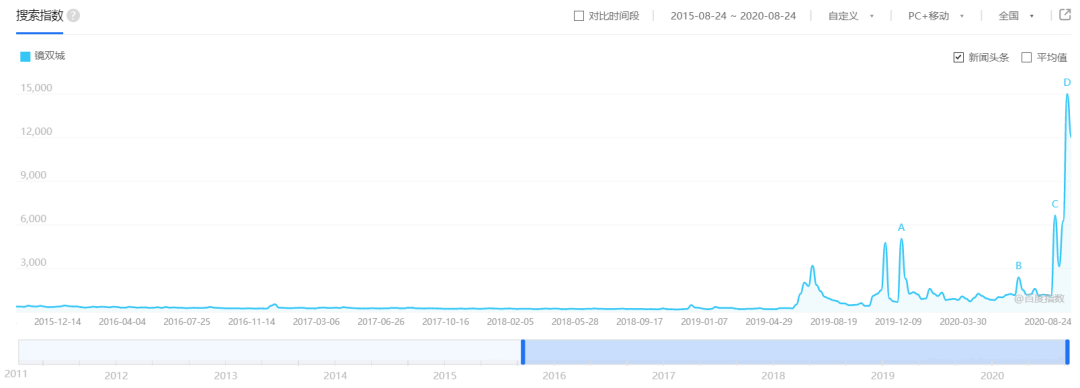Click the left handle of the range slider
This screenshot has width=1080, height=388.
(523, 351)
